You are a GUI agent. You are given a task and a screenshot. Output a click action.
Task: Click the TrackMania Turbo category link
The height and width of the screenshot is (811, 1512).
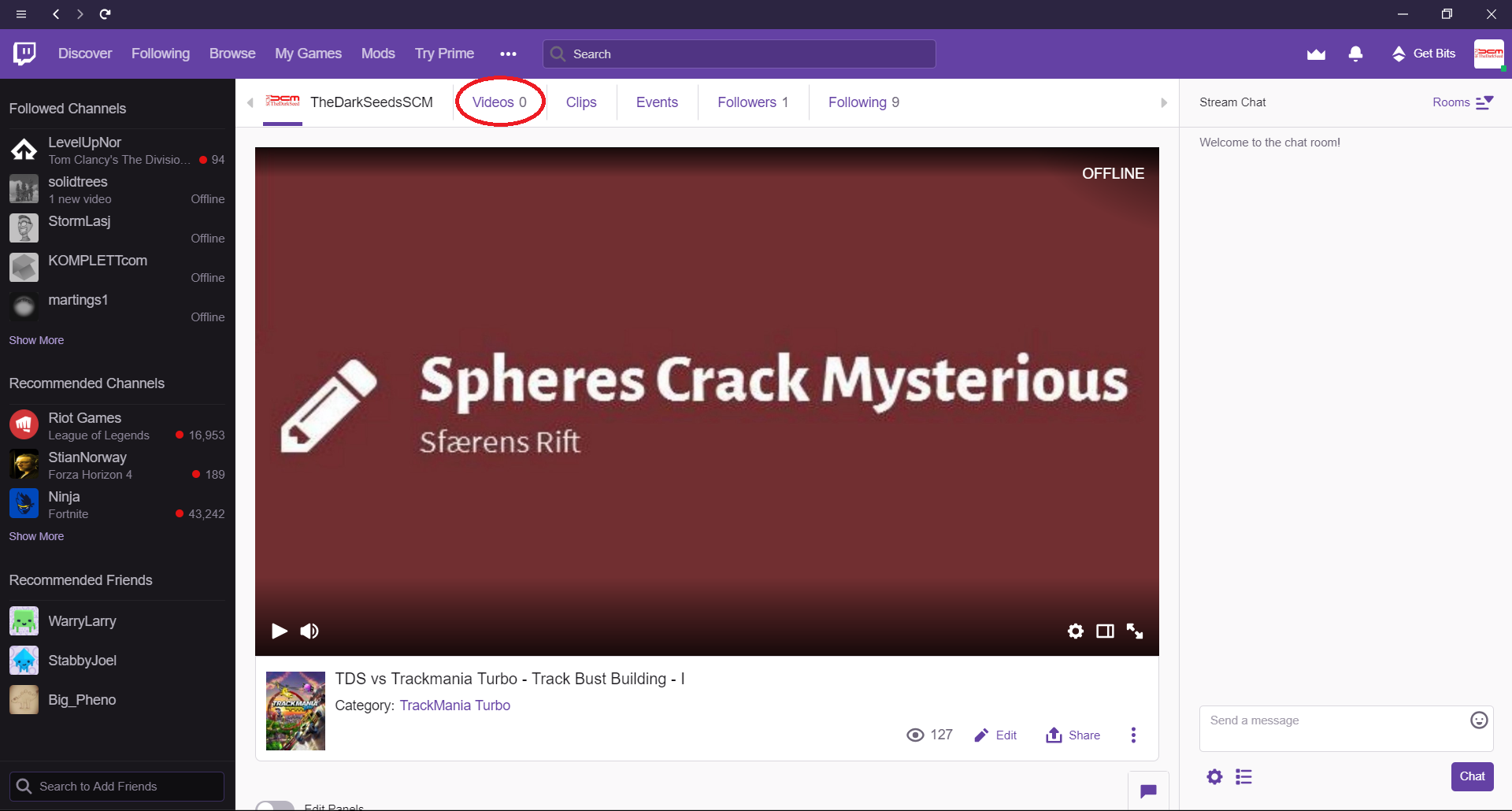click(454, 705)
